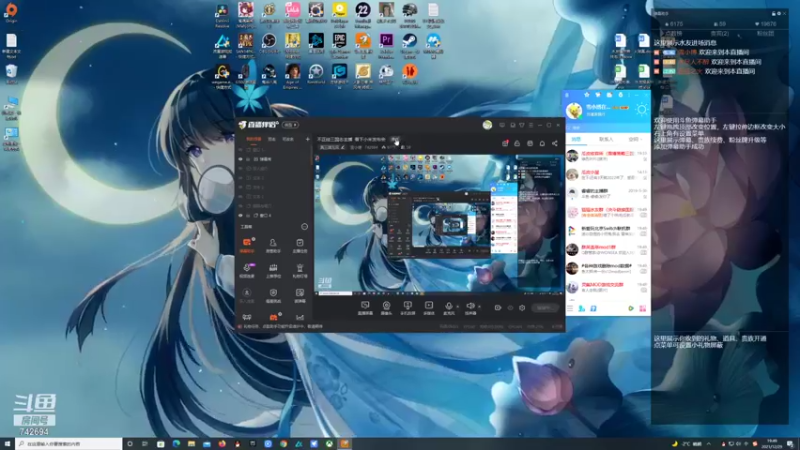
Task: Click the share icon above stream preview
Action: pos(555,143)
